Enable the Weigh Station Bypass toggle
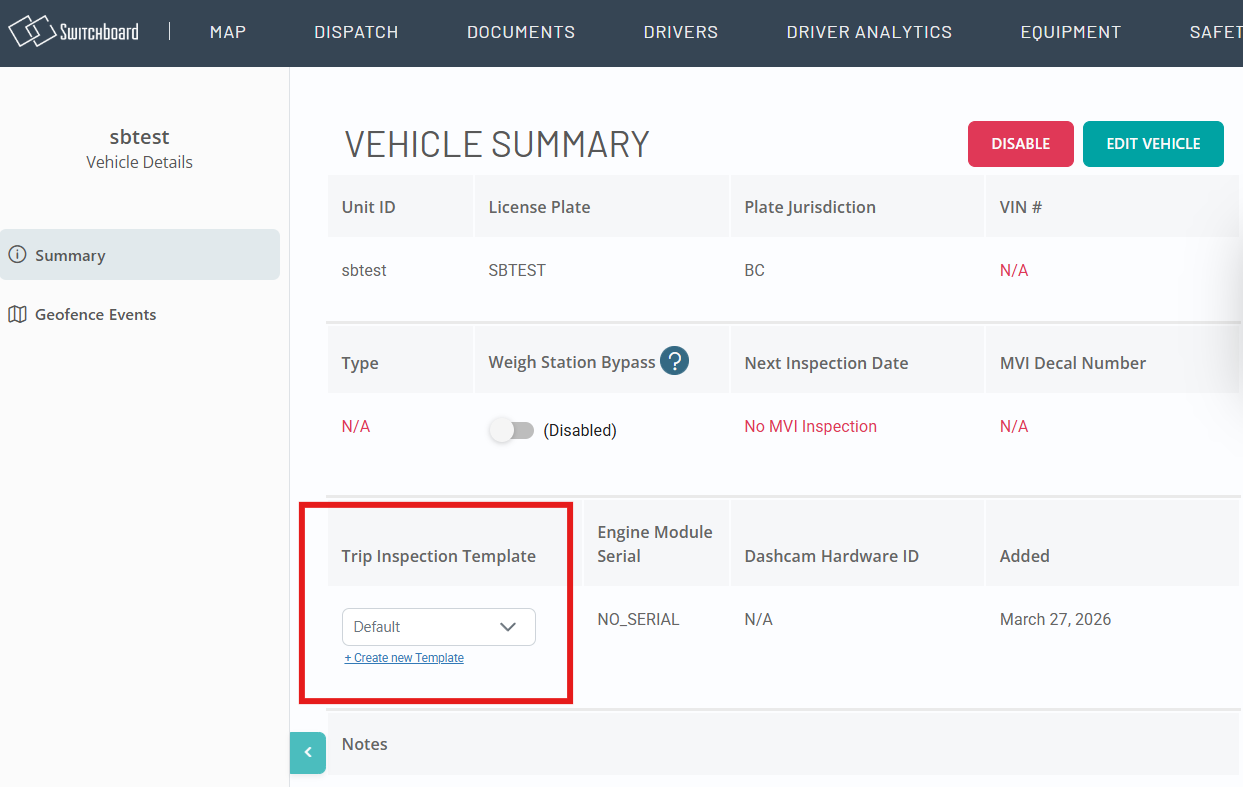1243x787 pixels. (x=512, y=429)
